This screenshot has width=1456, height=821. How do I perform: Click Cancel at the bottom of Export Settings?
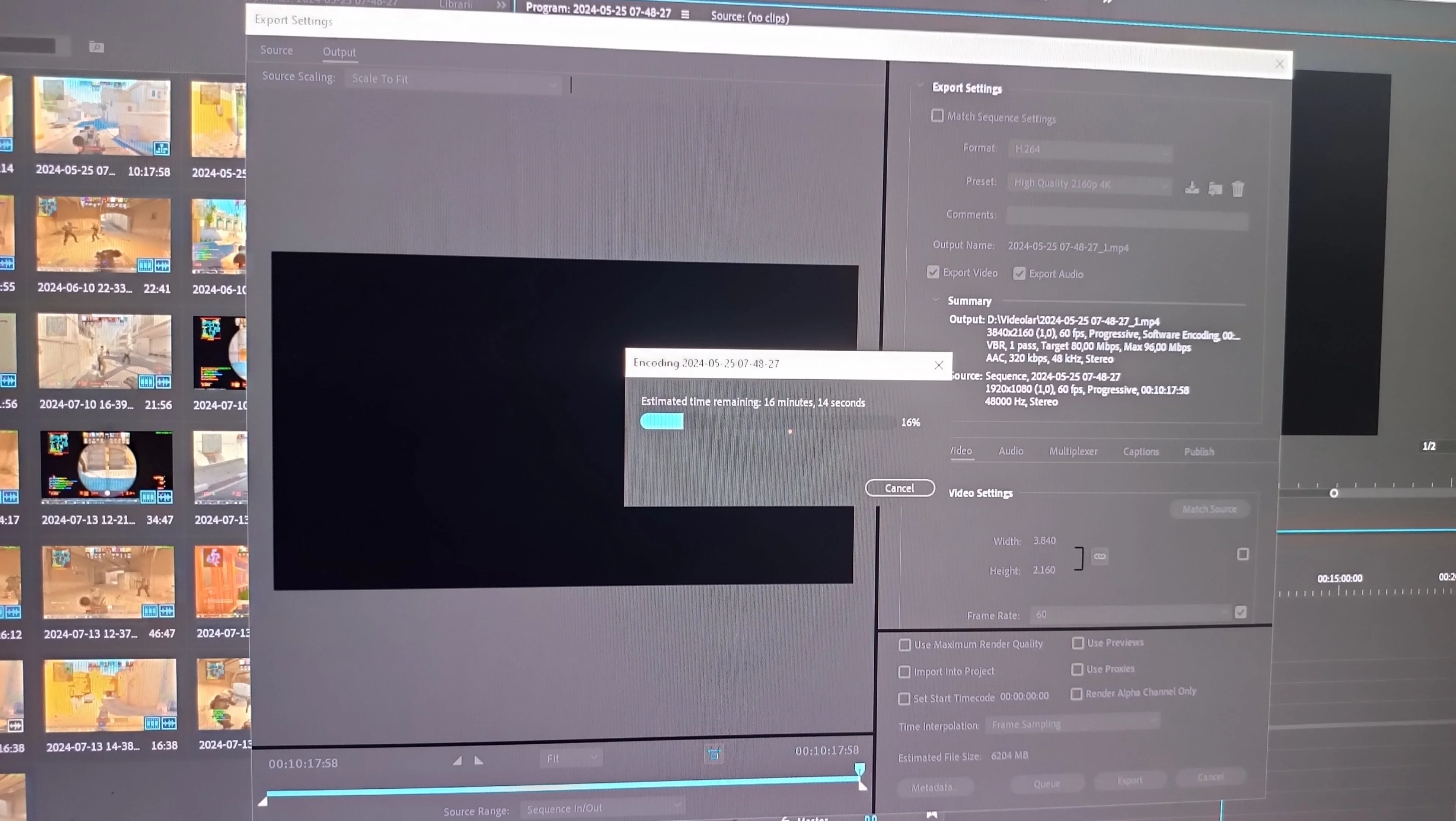click(1211, 777)
